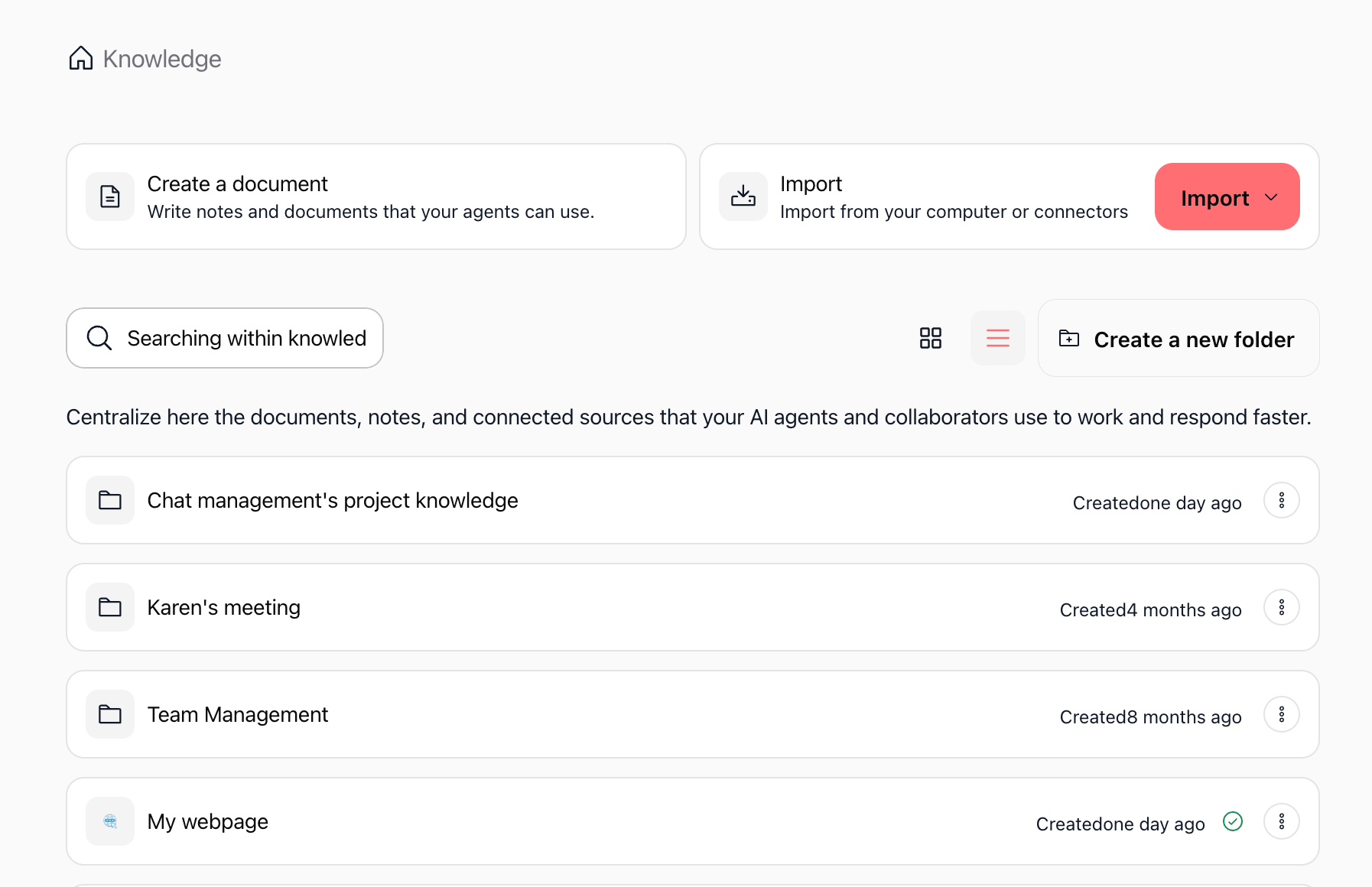Click the search magnifier icon
The width and height of the screenshot is (1372, 887).
(99, 337)
